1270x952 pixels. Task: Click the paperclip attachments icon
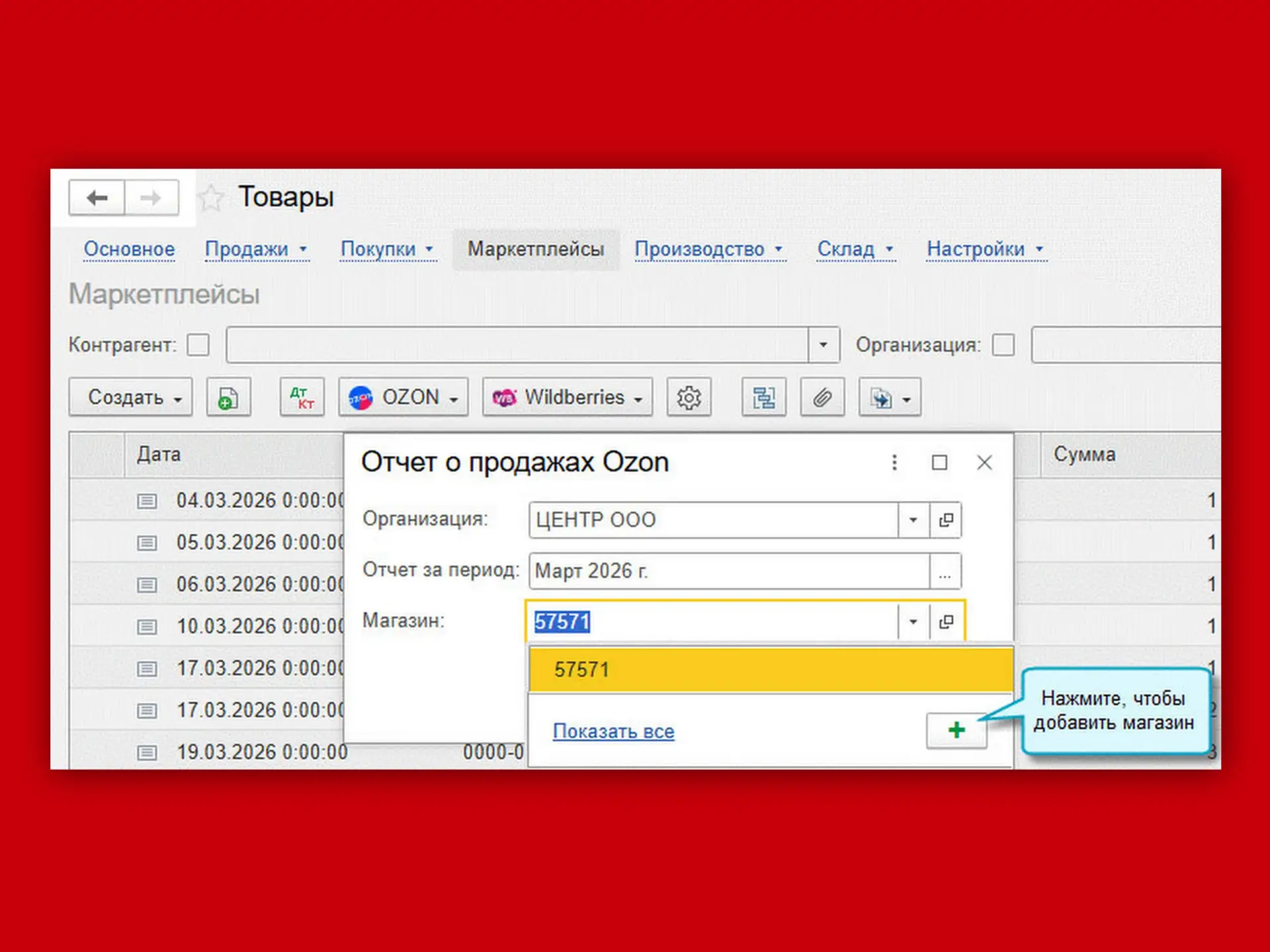pos(822,397)
